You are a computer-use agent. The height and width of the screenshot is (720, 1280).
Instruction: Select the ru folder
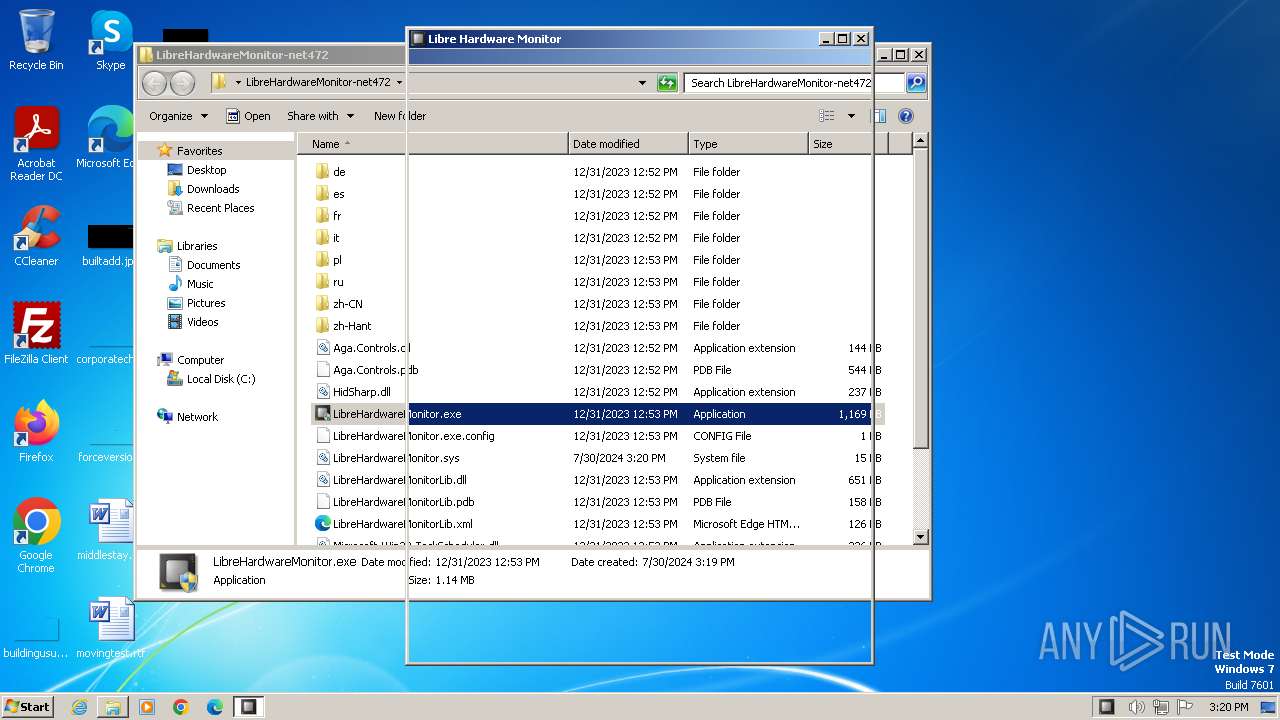(x=329, y=282)
